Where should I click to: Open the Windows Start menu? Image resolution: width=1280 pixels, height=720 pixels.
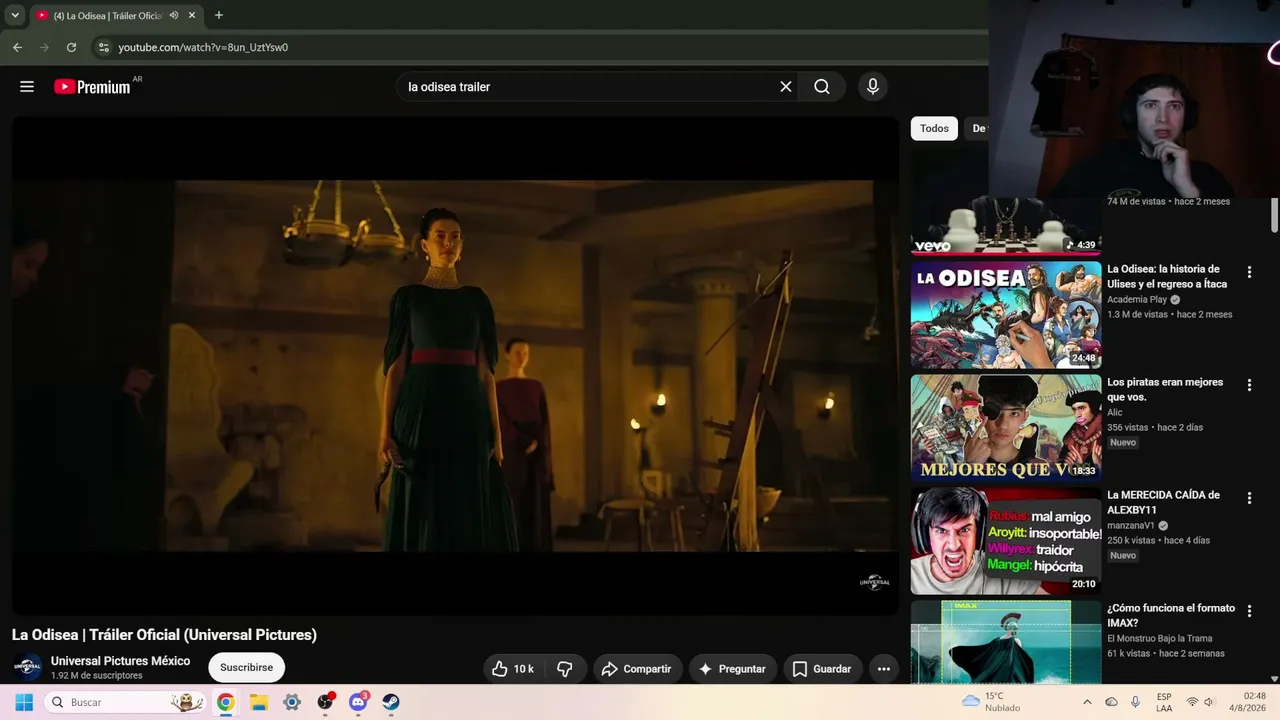click(x=24, y=702)
